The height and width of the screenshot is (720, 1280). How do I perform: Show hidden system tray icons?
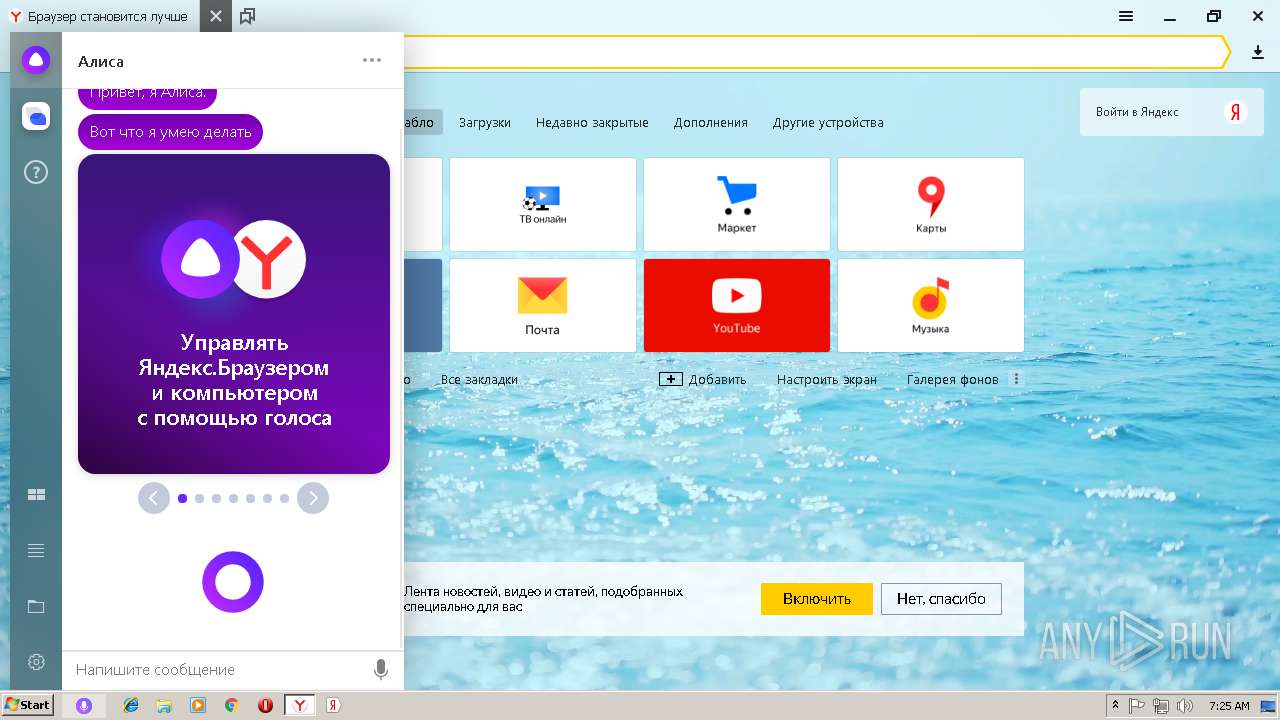(x=1115, y=705)
